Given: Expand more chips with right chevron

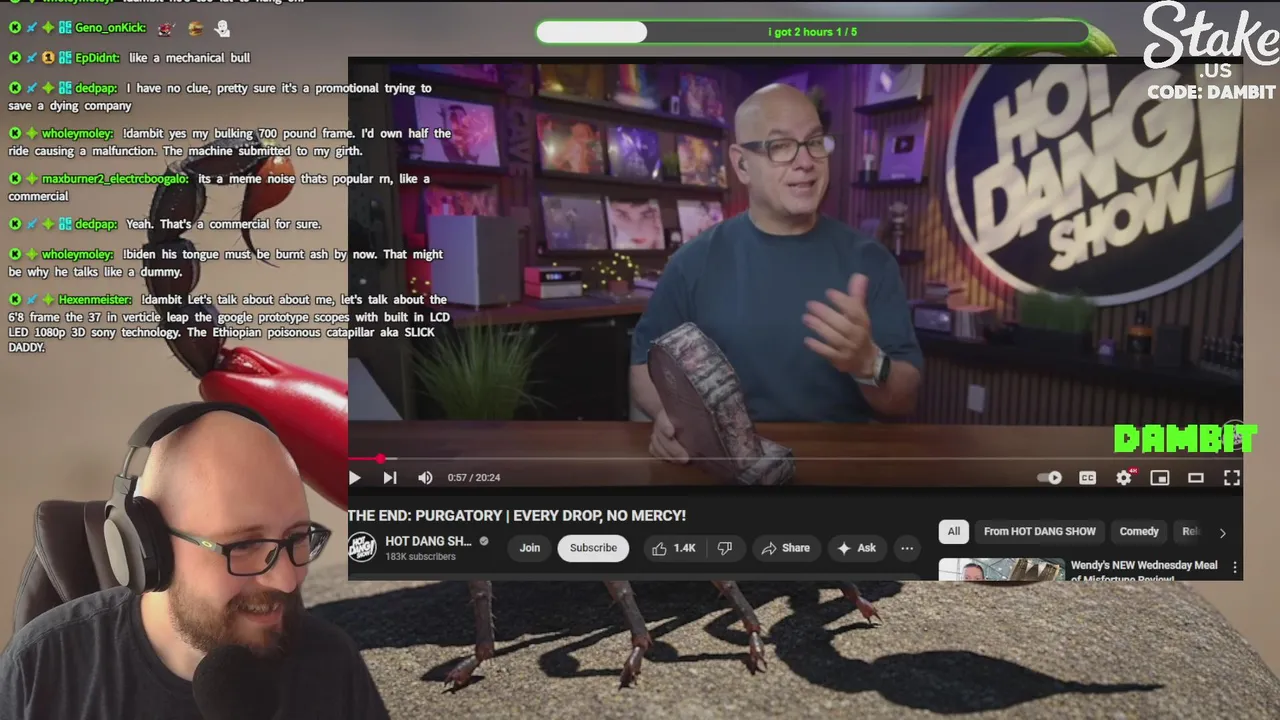Looking at the screenshot, I should [1222, 533].
